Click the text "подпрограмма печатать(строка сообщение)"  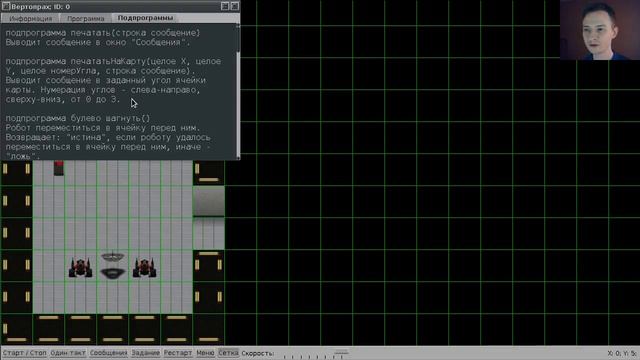pos(103,33)
